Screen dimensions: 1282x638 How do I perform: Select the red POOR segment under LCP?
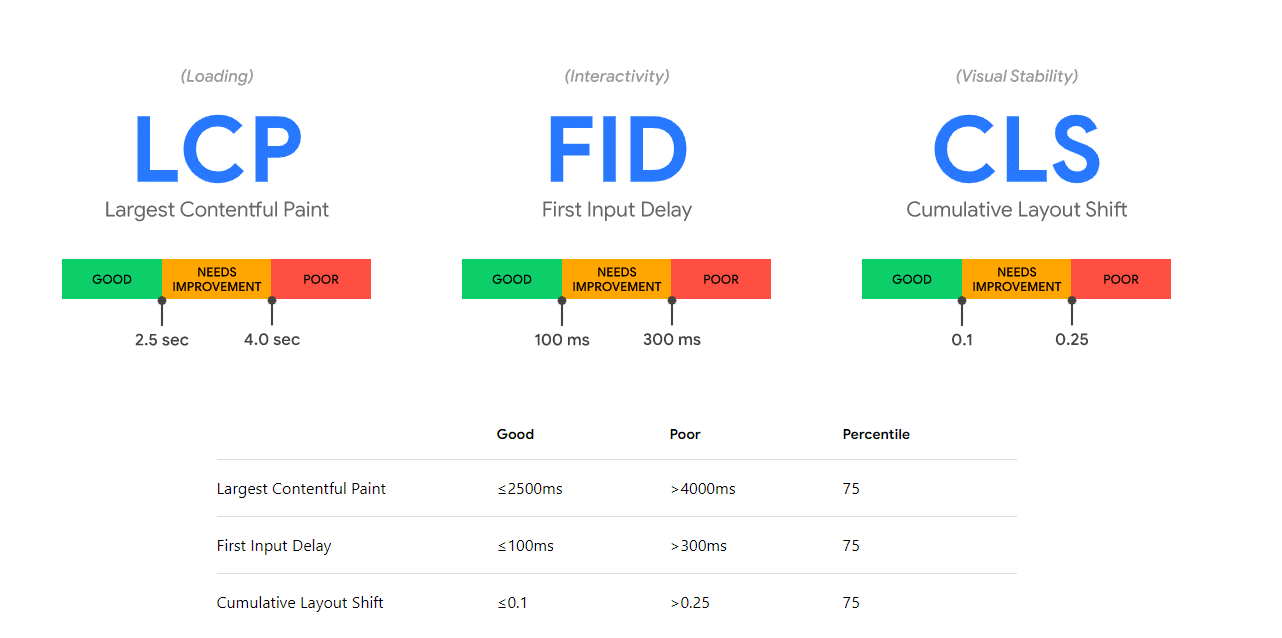click(321, 279)
